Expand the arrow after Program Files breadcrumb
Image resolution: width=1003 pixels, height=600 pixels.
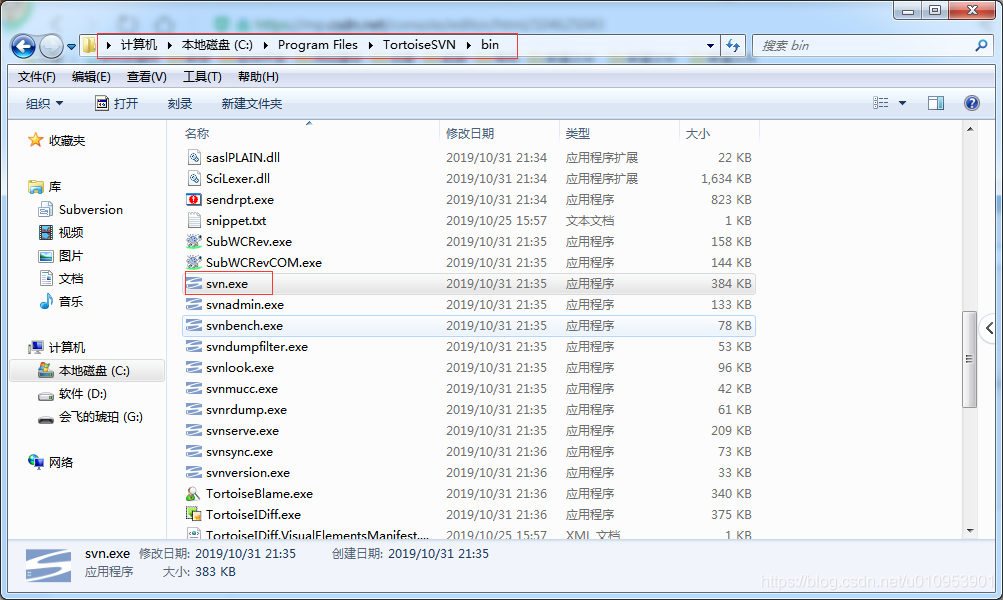pos(371,45)
